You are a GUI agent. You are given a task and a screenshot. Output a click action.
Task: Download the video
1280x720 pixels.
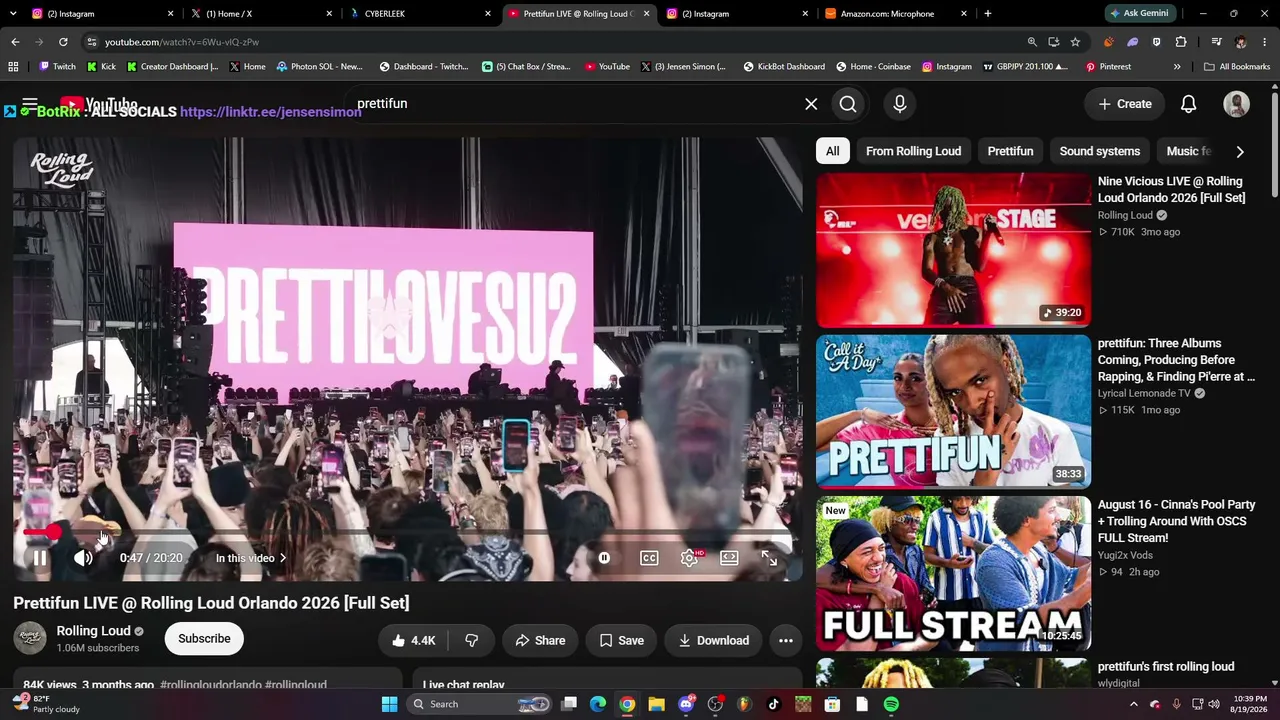713,640
